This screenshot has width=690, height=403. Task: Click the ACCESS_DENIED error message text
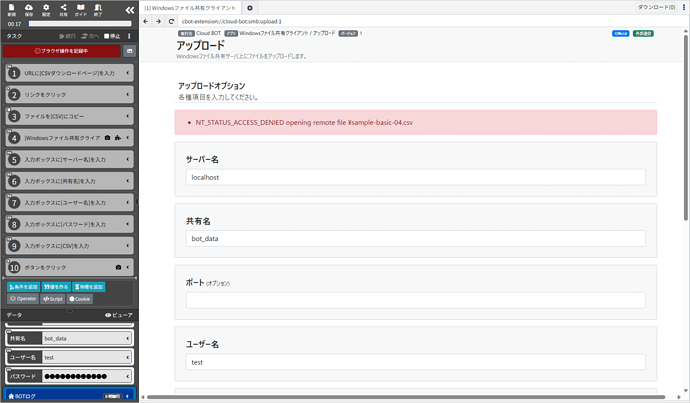304,123
